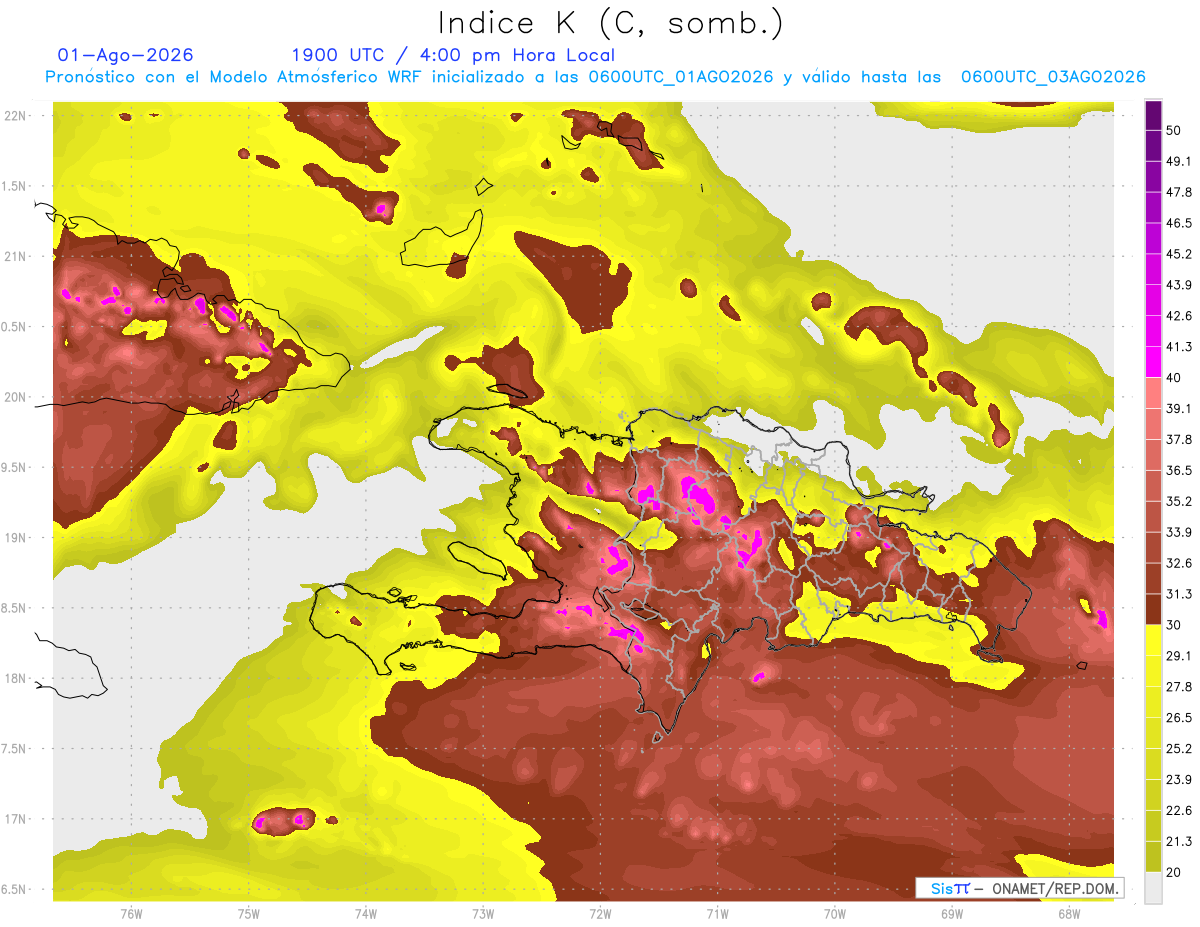The height and width of the screenshot is (927, 1200).
Task: Click legend value "32.6"
Action: [x=1178, y=563]
